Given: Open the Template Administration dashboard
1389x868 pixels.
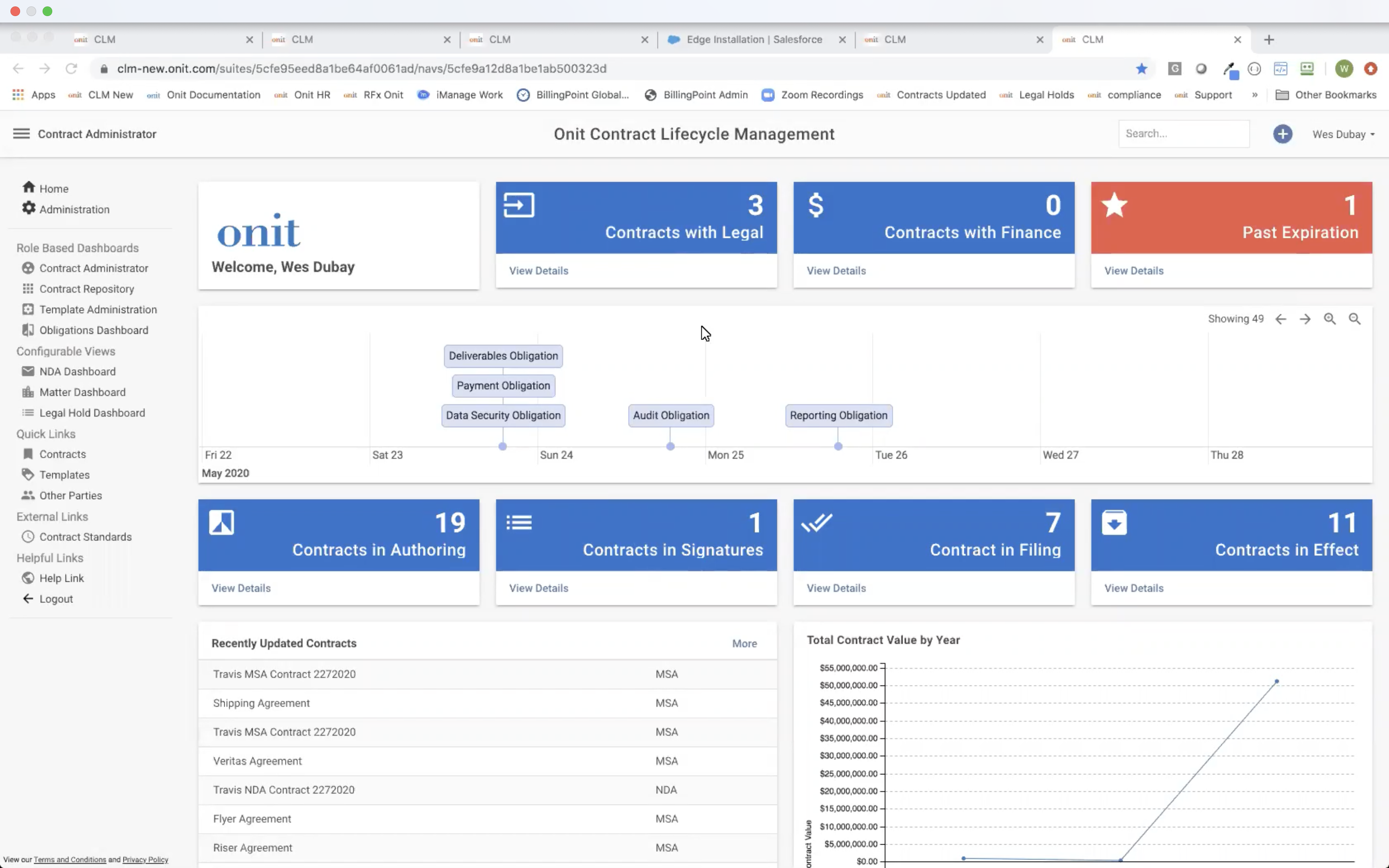Looking at the screenshot, I should pyautogui.click(x=98, y=309).
